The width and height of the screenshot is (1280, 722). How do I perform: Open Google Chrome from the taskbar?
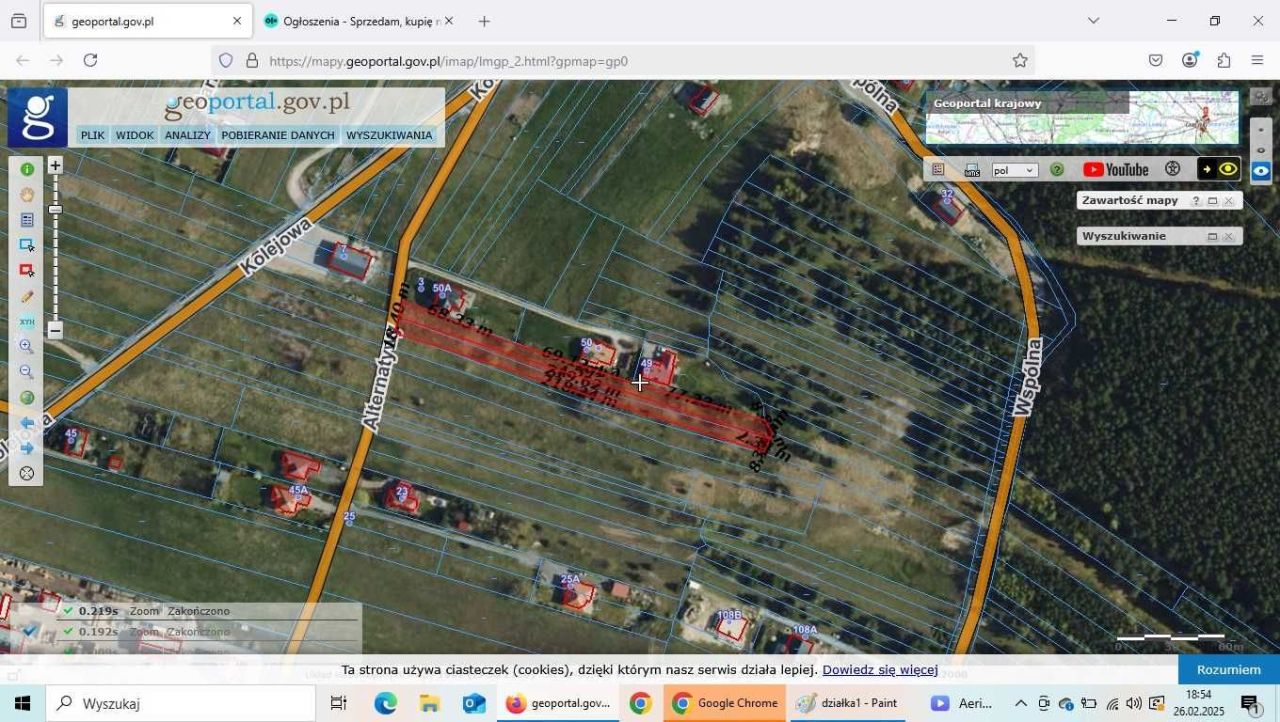724,703
